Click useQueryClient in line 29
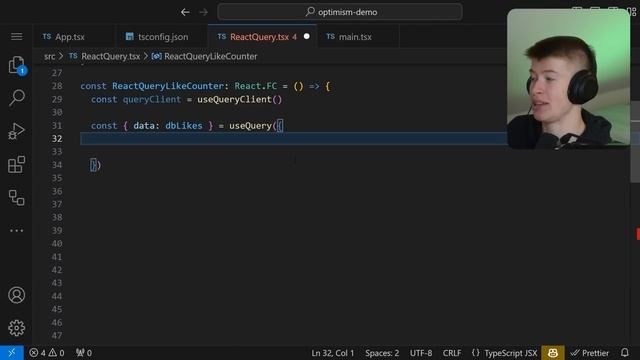 coord(234,100)
